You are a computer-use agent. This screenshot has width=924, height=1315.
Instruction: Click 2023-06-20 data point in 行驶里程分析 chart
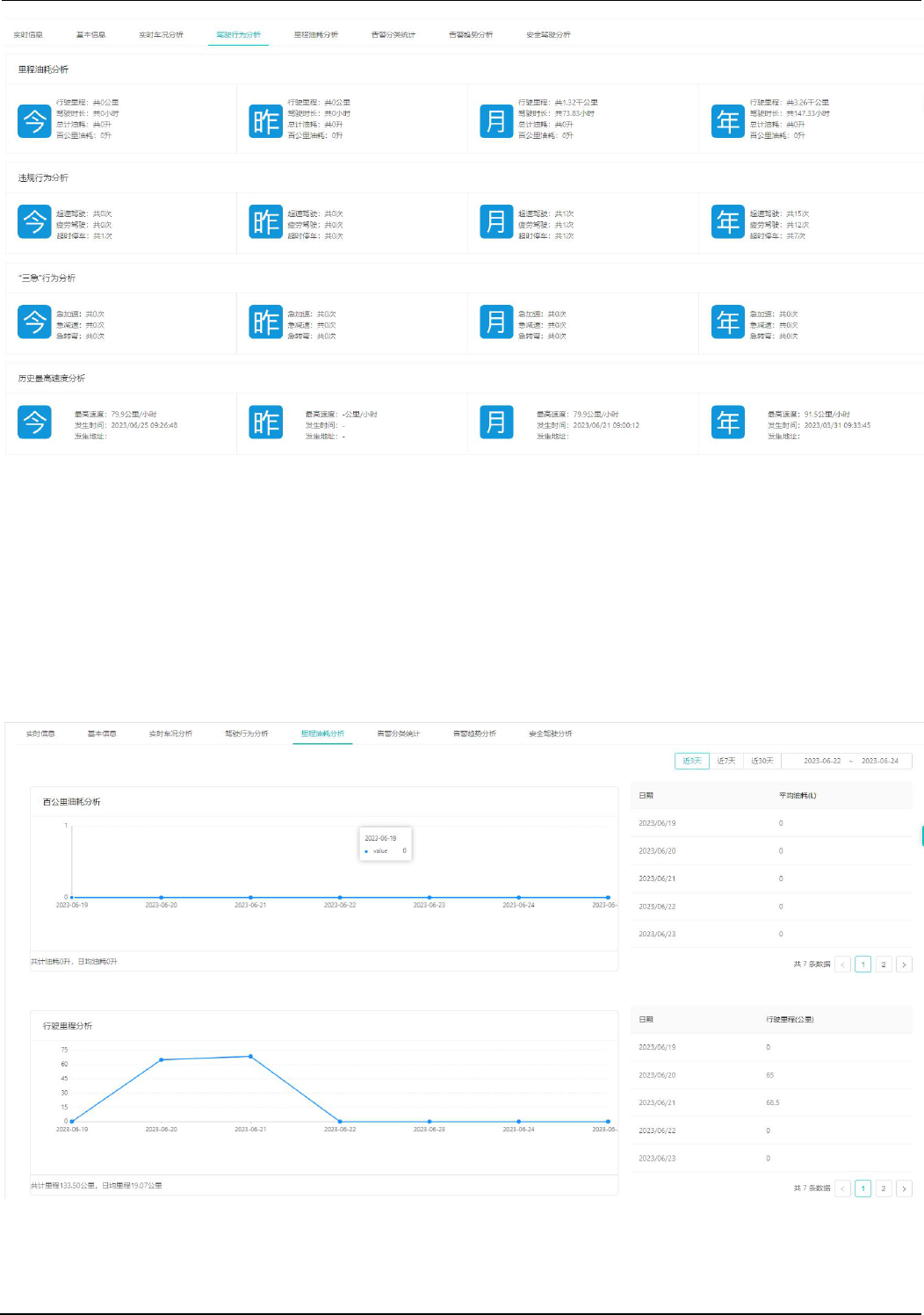pos(161,1060)
